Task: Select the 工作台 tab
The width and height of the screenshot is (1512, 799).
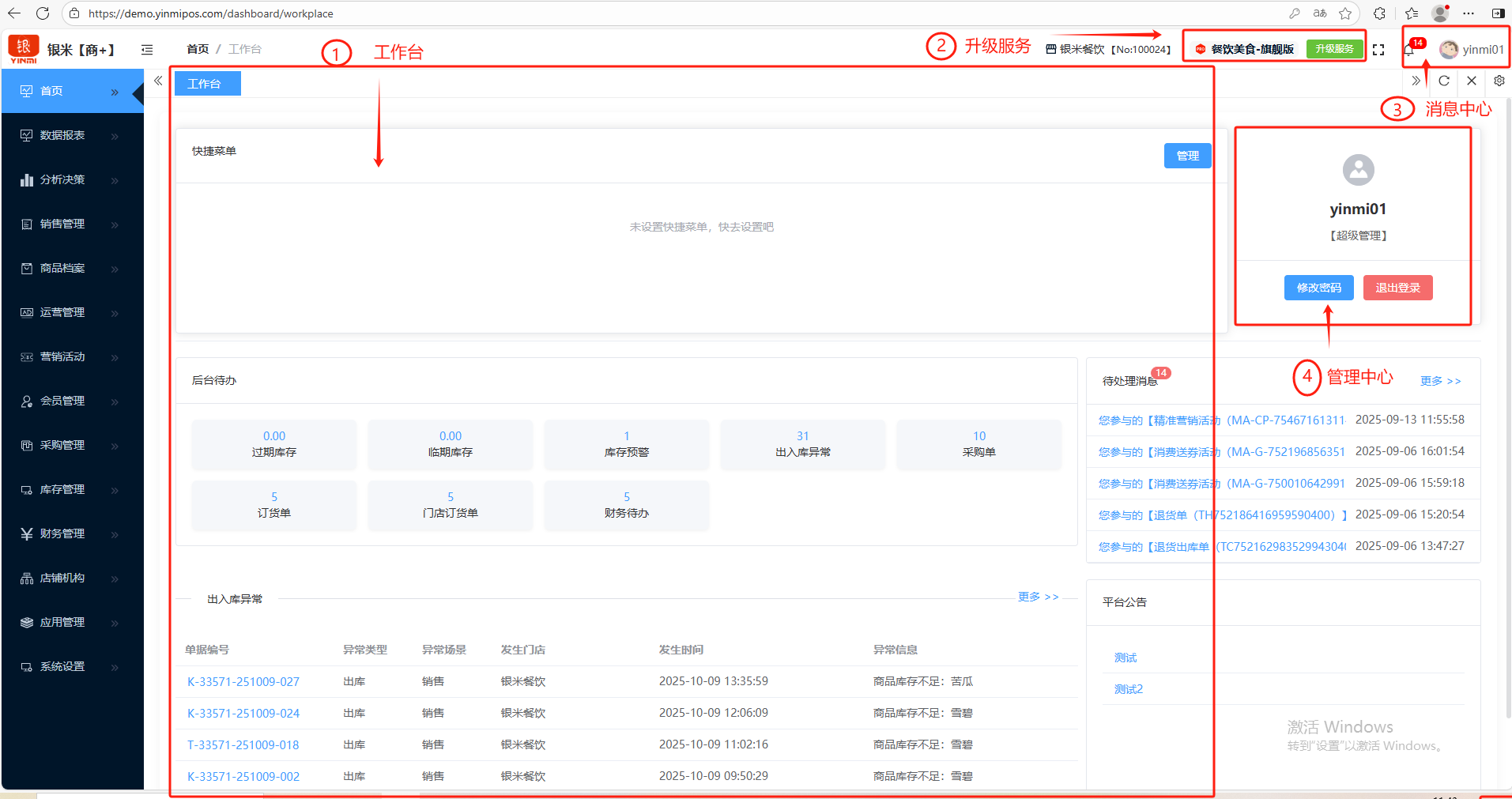Action: (205, 84)
